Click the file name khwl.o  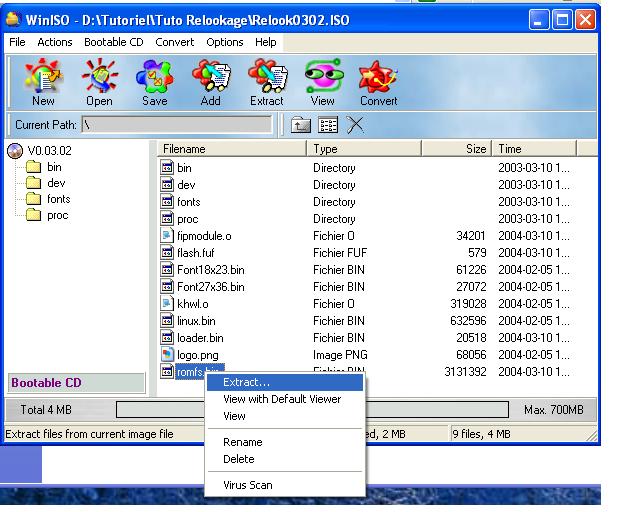pos(193,304)
